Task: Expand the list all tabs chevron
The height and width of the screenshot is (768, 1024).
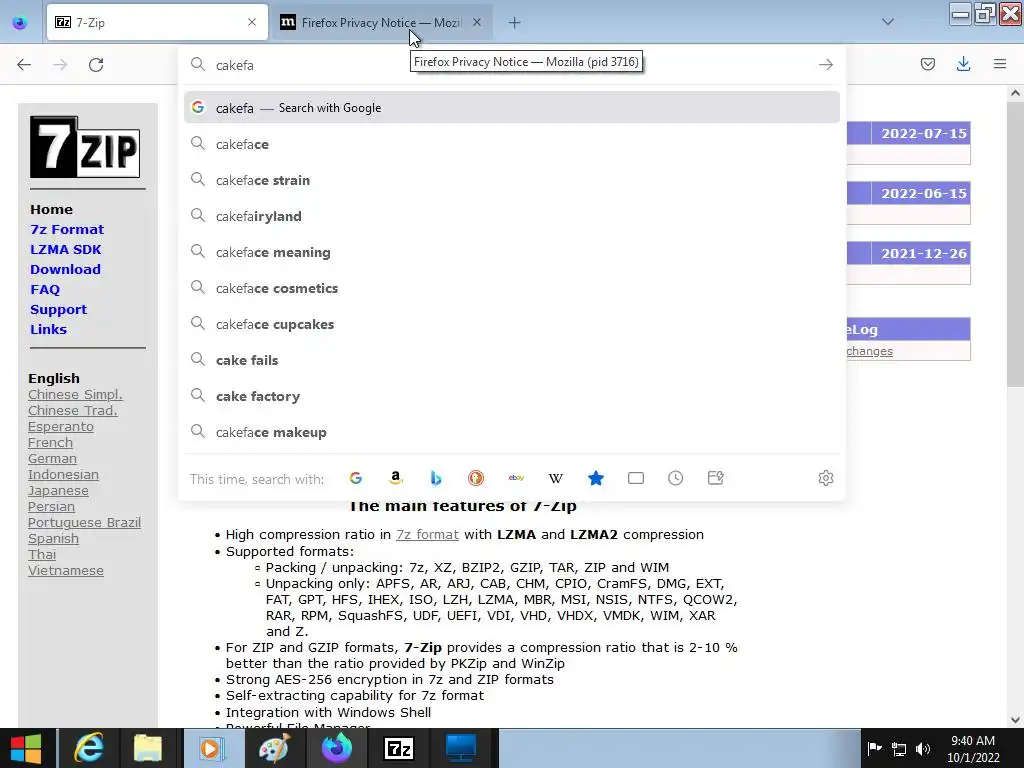Action: [x=888, y=22]
